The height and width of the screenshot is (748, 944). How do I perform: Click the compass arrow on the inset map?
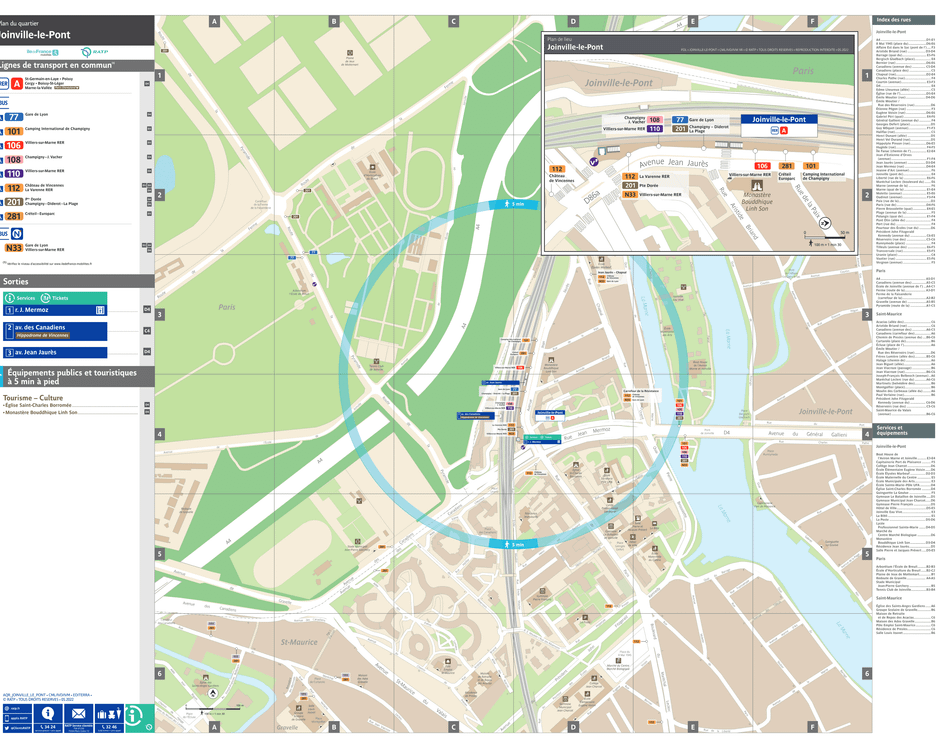[825, 222]
